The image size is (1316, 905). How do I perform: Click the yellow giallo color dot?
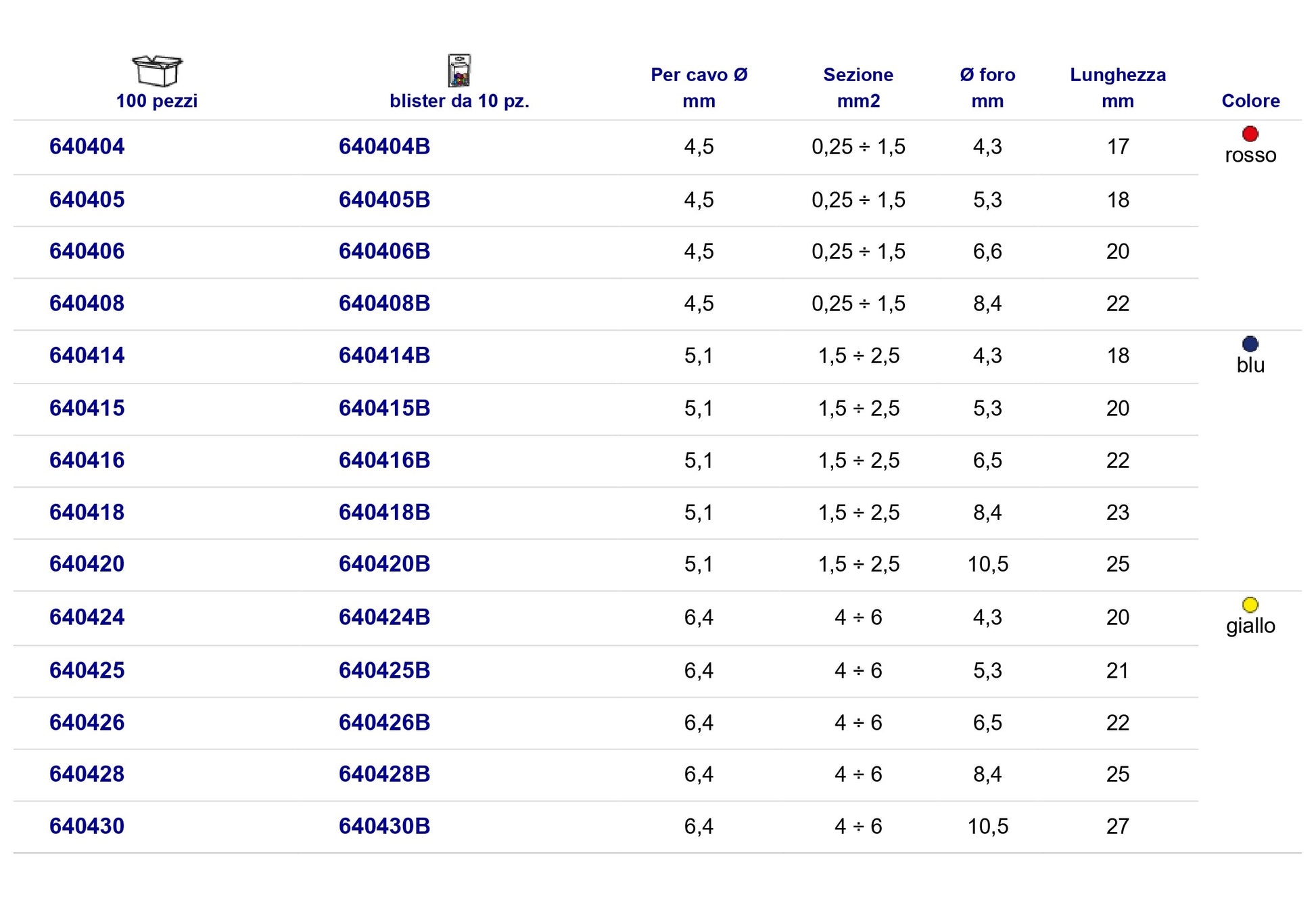click(1250, 605)
